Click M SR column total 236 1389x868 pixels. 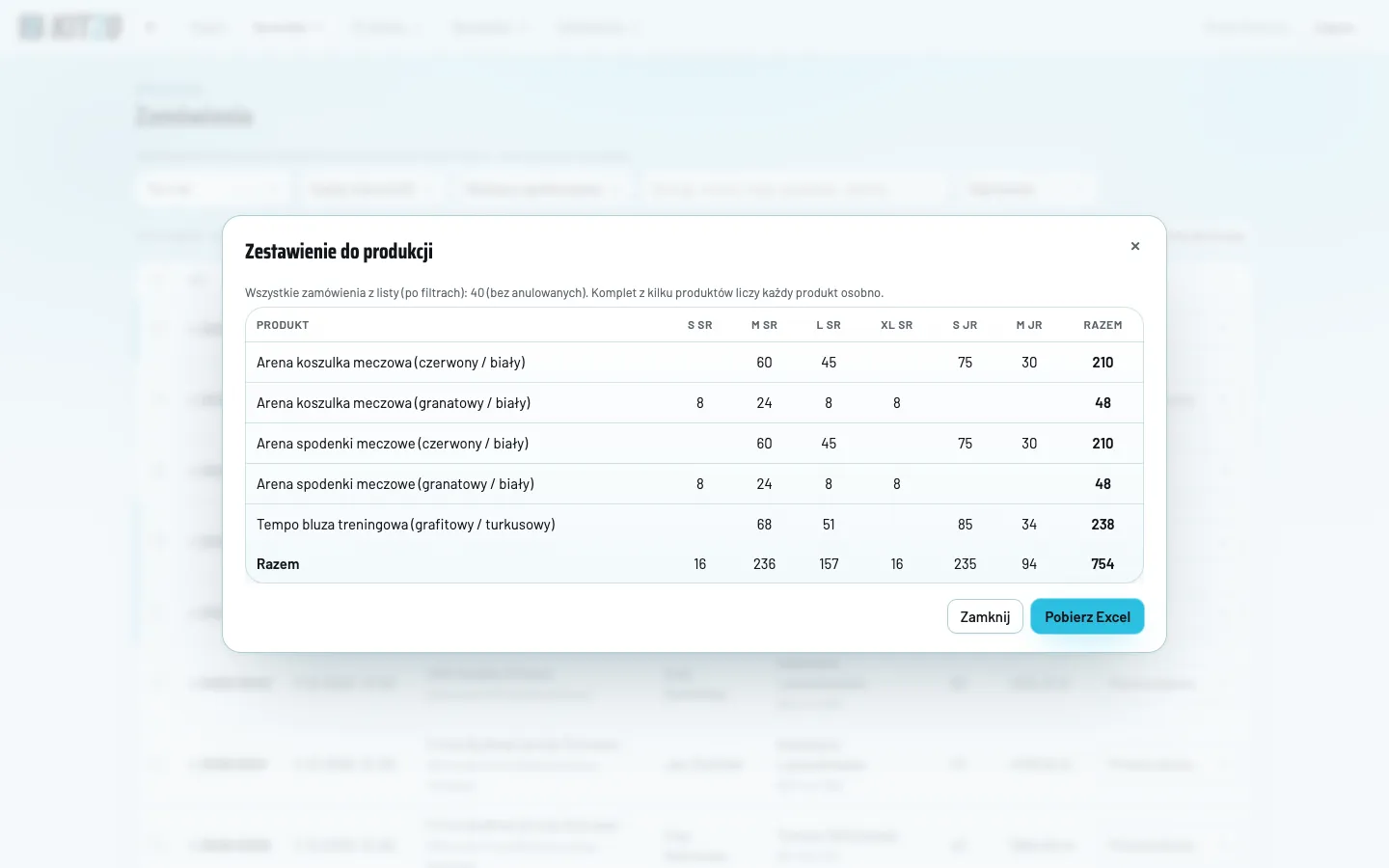point(764,564)
